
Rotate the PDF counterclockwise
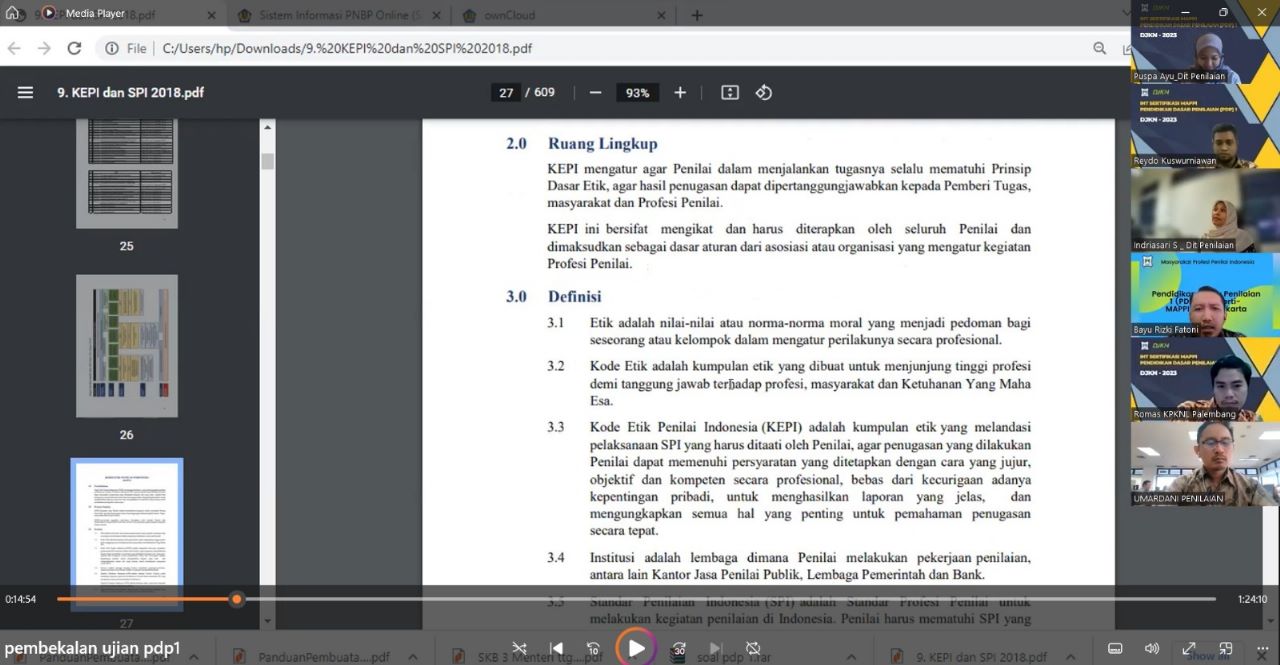click(764, 93)
